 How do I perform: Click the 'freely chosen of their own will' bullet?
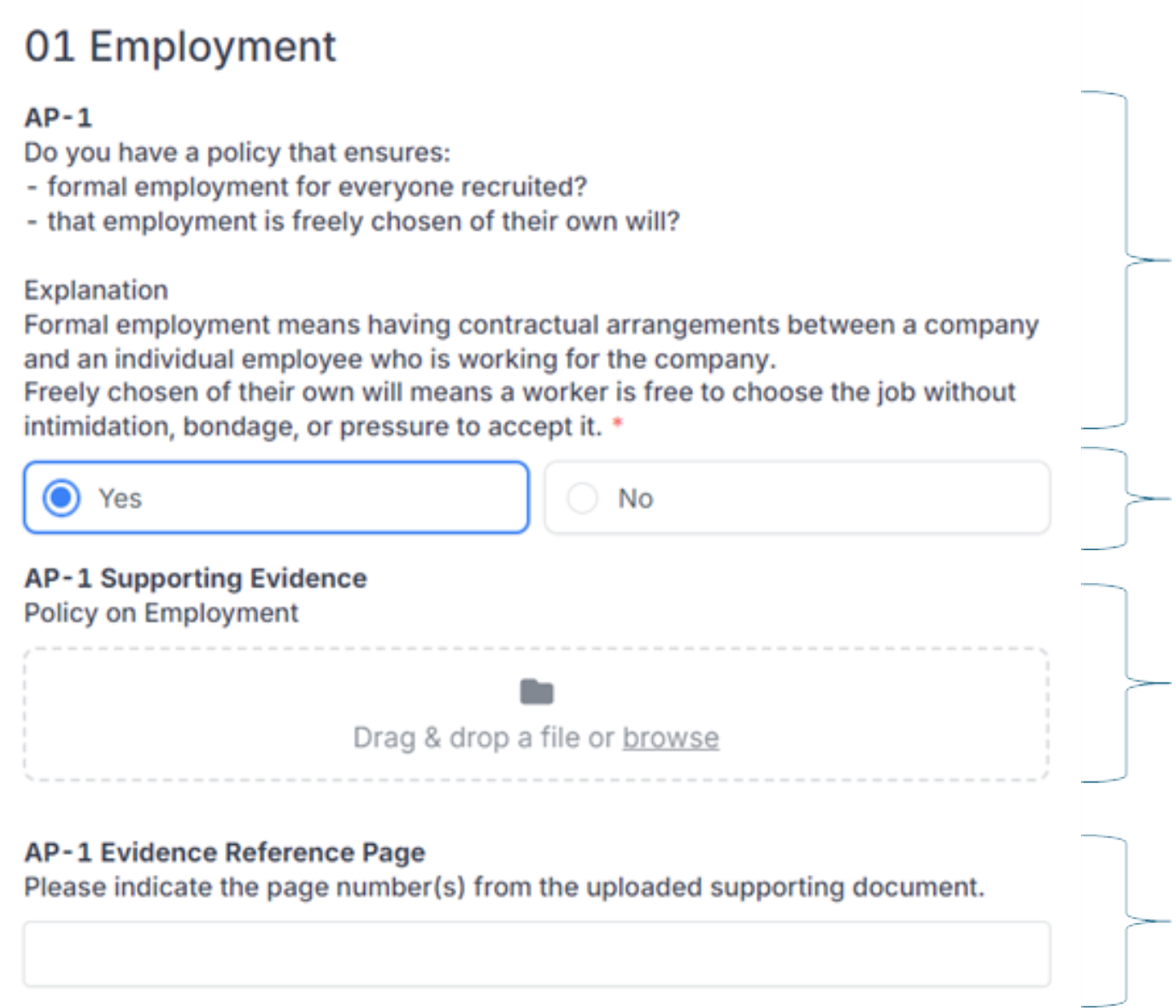363,221
